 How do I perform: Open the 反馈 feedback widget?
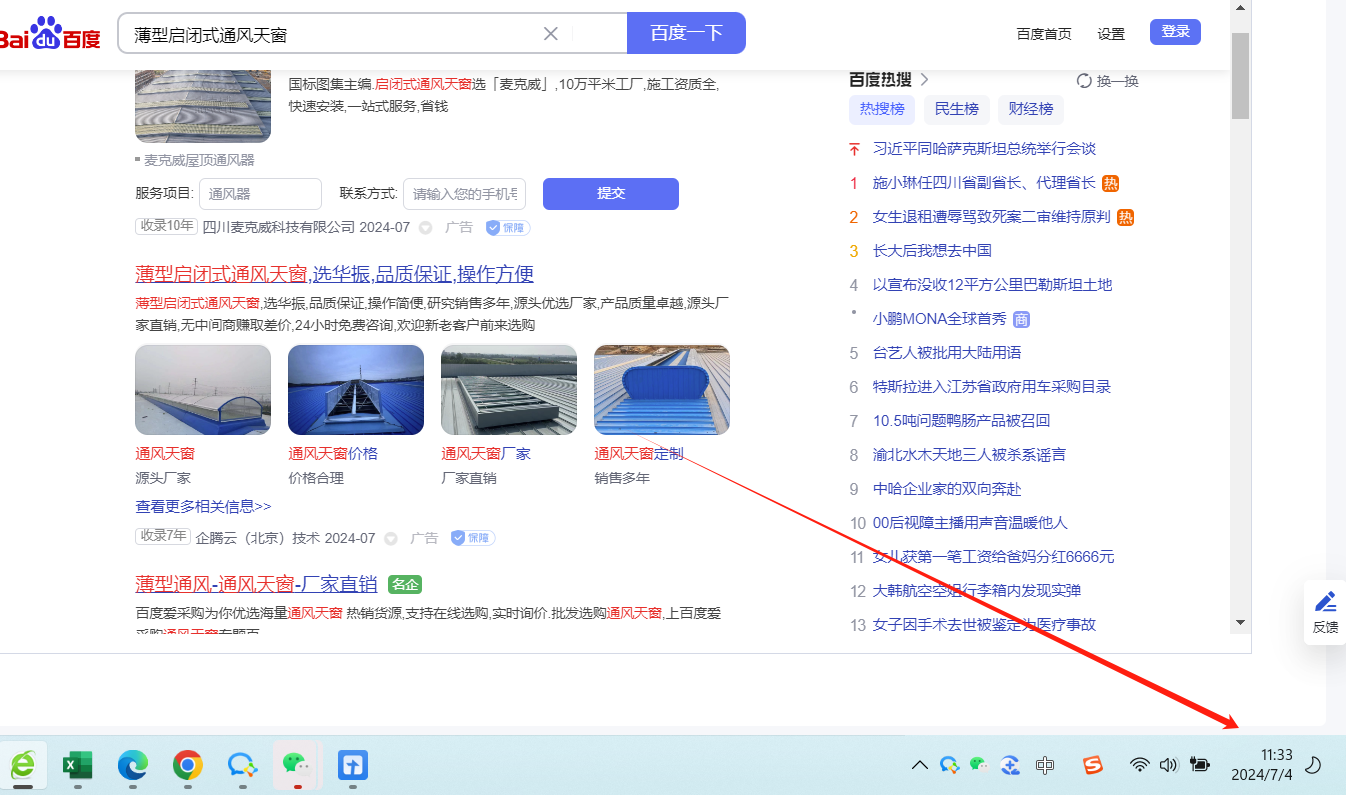point(1325,612)
